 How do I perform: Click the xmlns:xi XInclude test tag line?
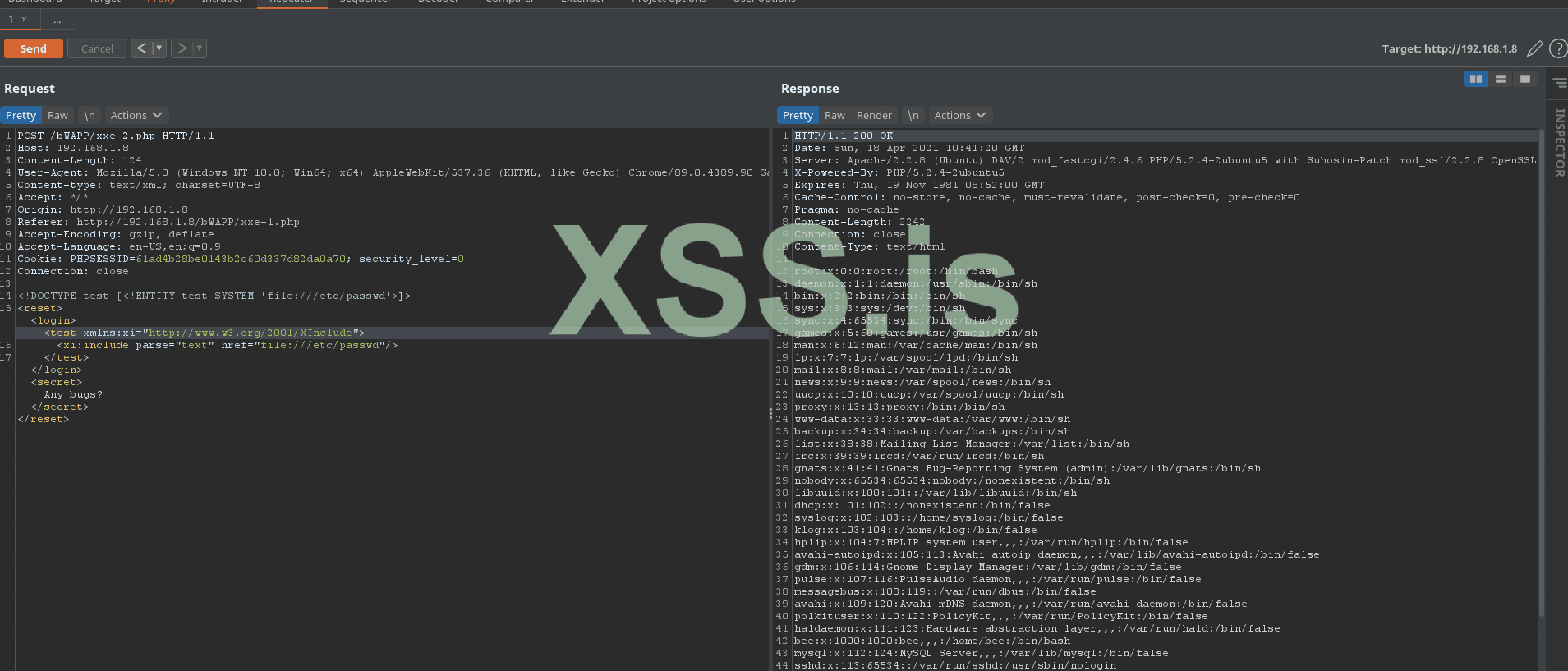tap(205, 333)
